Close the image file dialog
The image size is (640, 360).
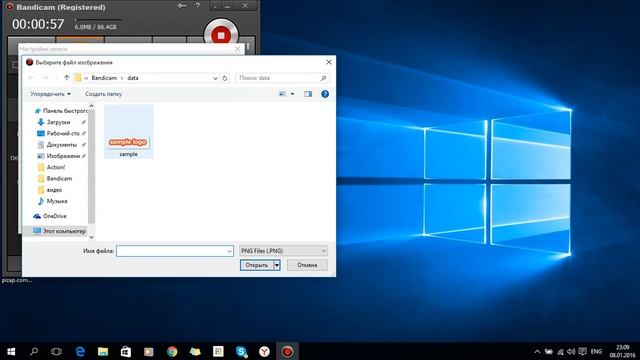[329, 62]
